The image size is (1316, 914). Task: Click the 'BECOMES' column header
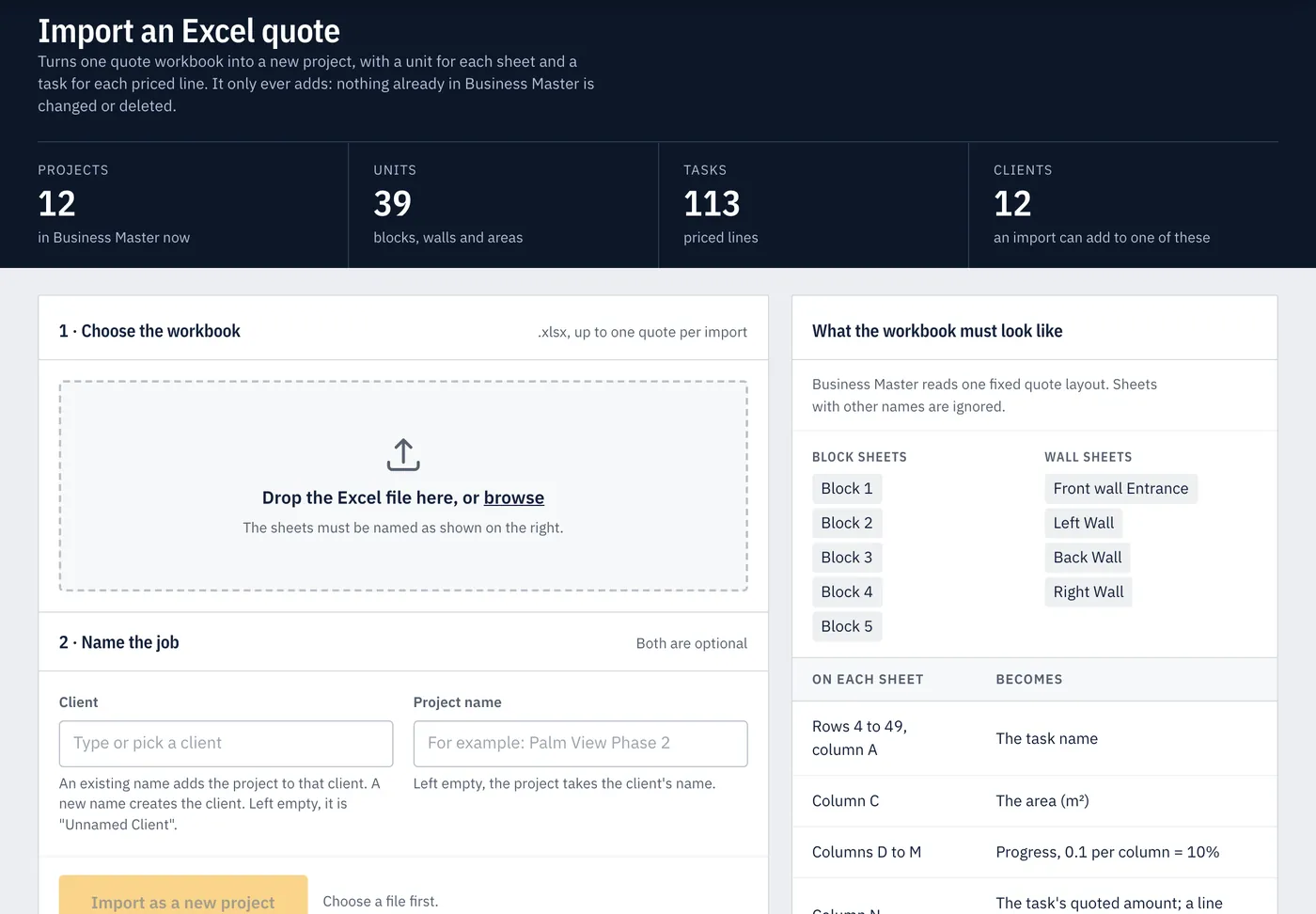1029,679
